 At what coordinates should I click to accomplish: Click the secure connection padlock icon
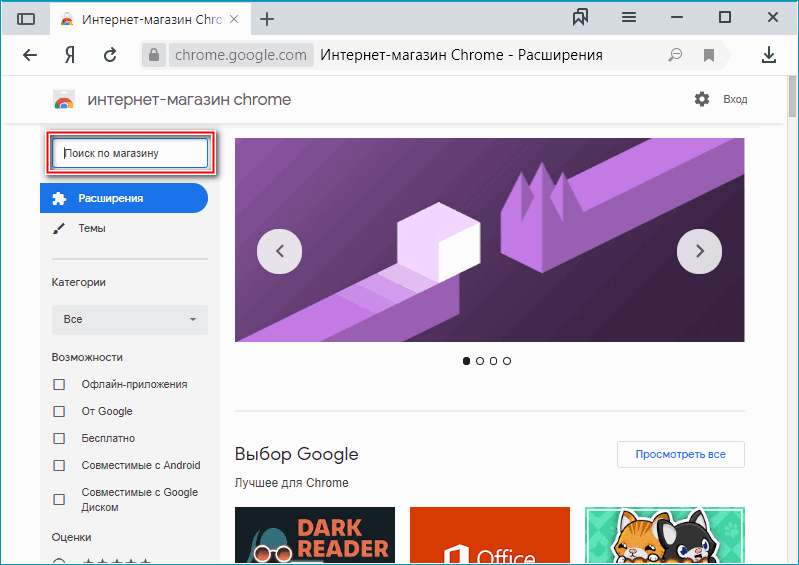[153, 55]
